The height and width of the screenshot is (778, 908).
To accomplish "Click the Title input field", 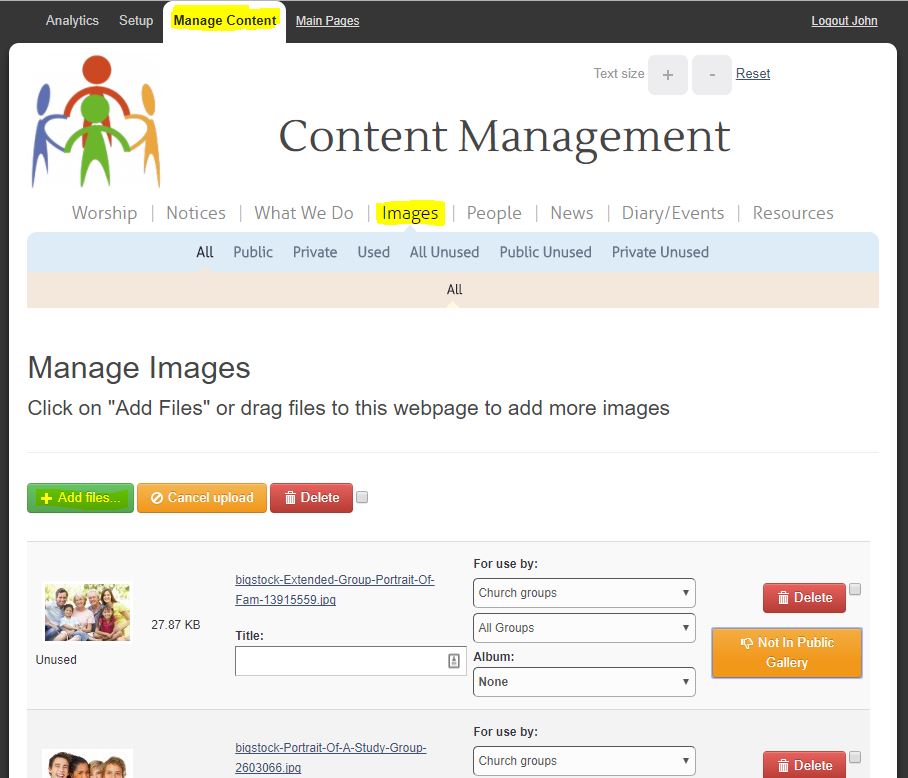I will tap(340, 660).
